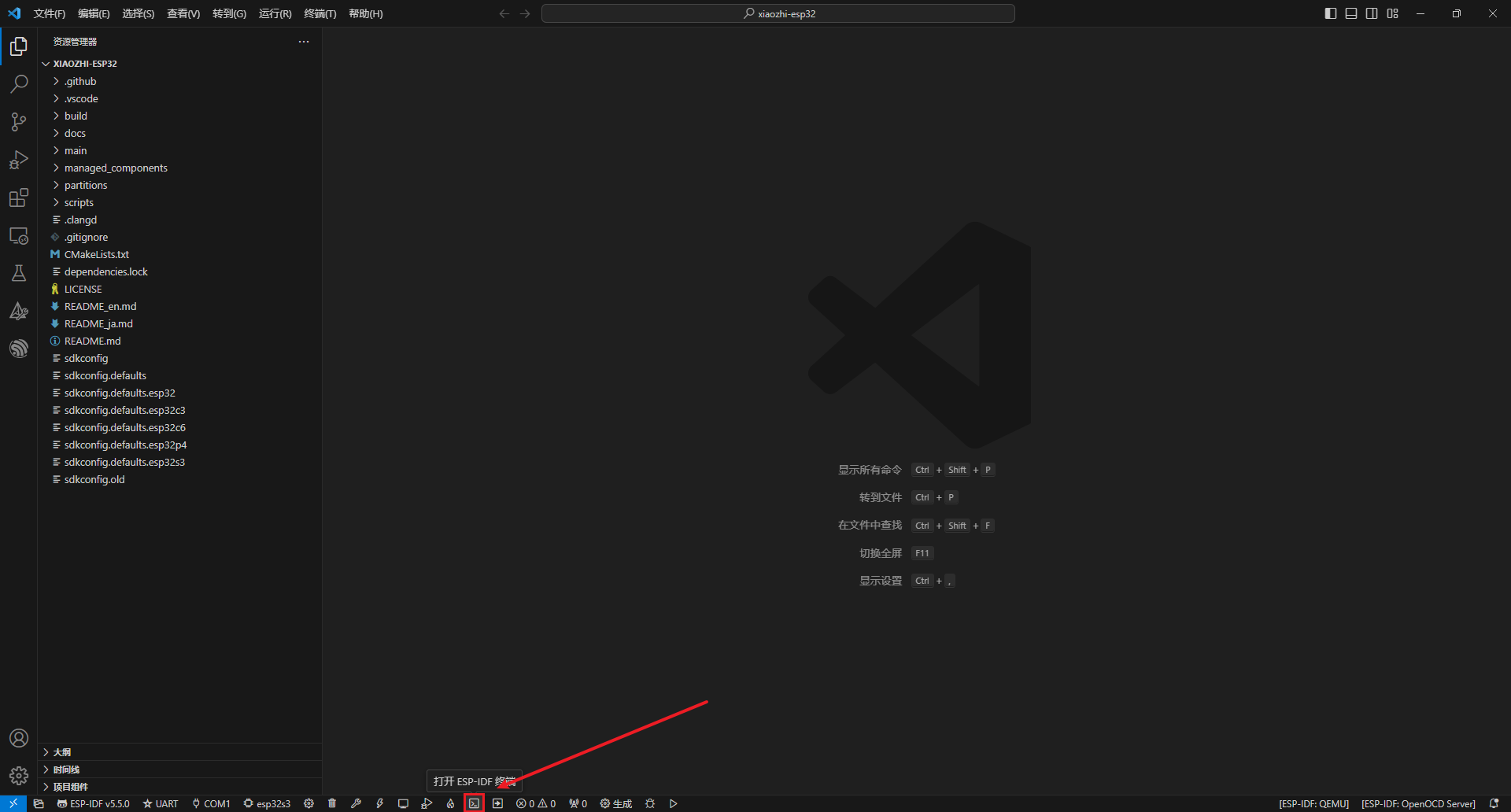This screenshot has height=812, width=1511.
Task: Toggle the primary side bar visibility
Action: 1330,13
